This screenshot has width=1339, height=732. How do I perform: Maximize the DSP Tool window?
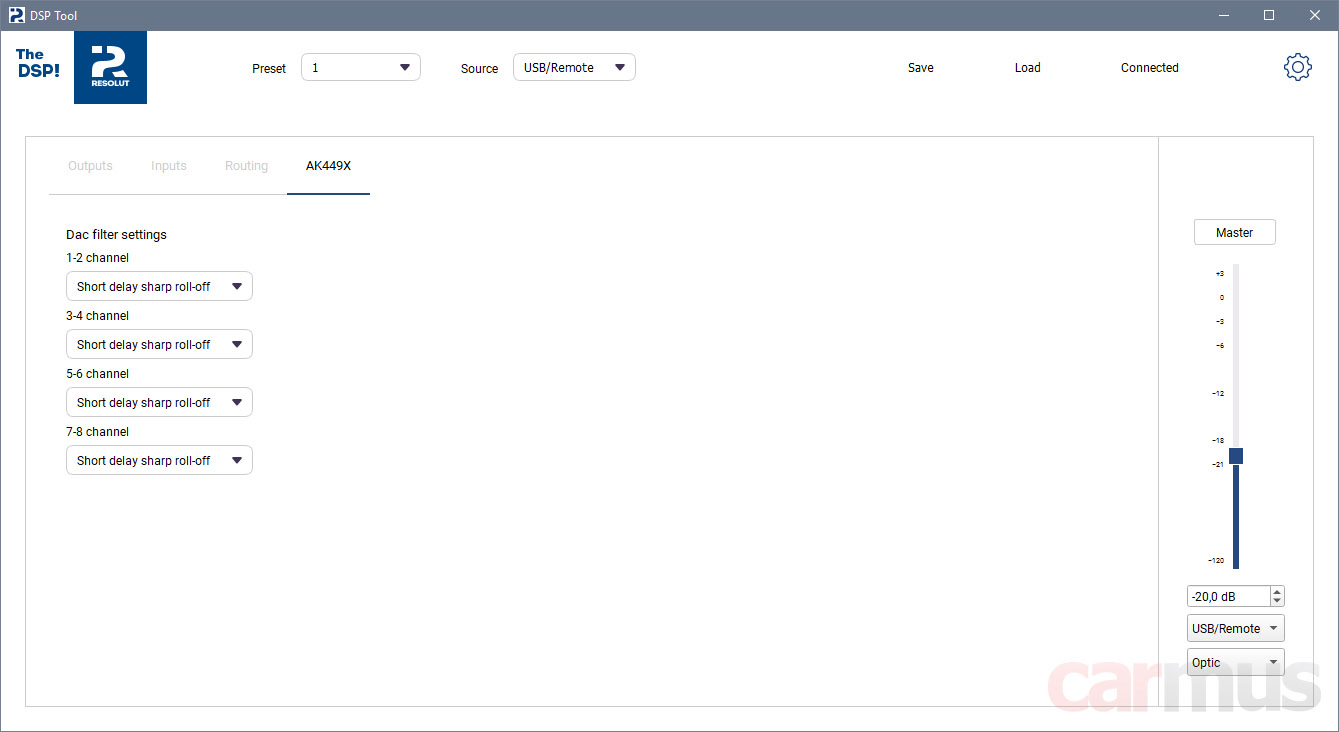pos(1269,15)
